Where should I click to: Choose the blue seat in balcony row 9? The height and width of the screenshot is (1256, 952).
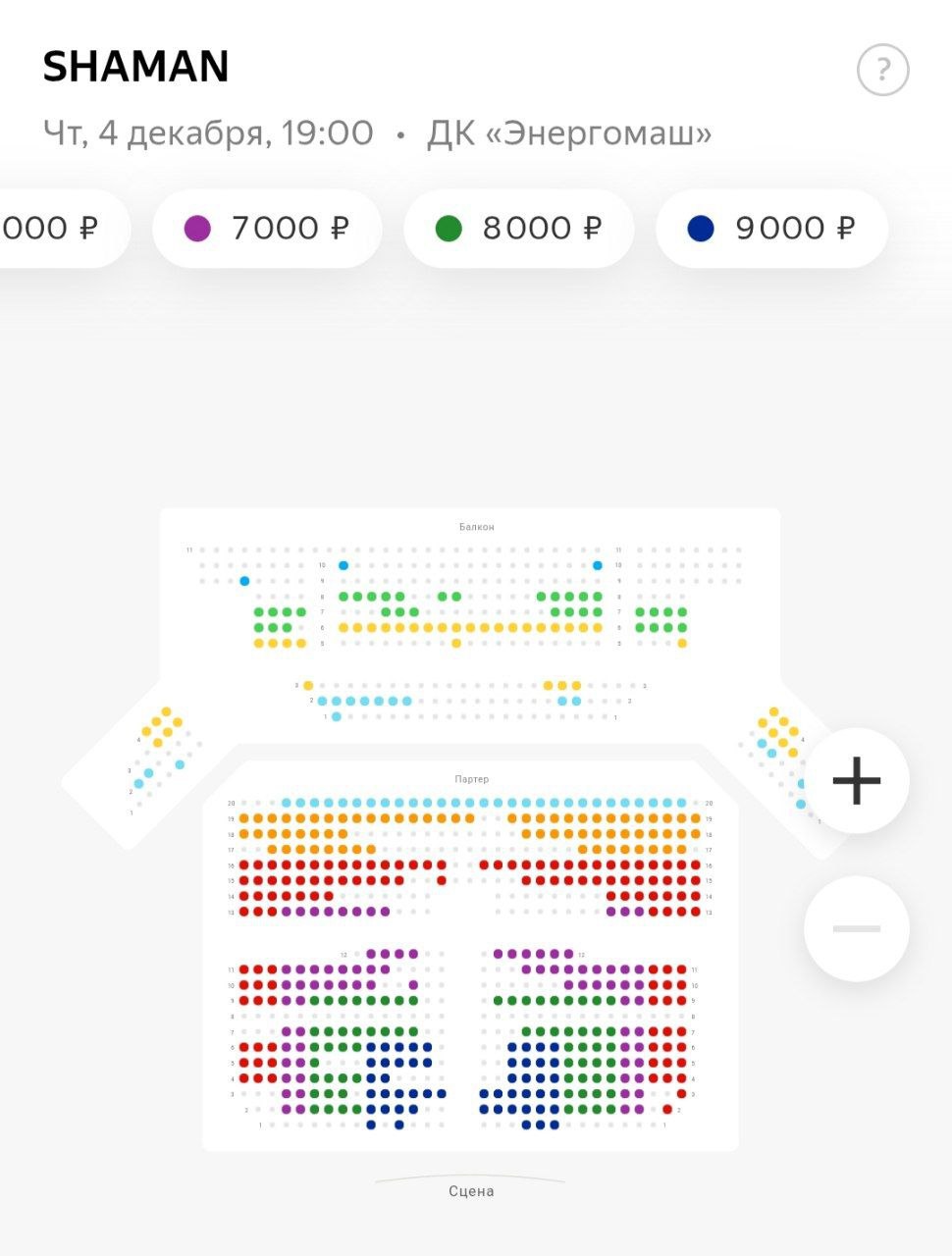(x=244, y=581)
